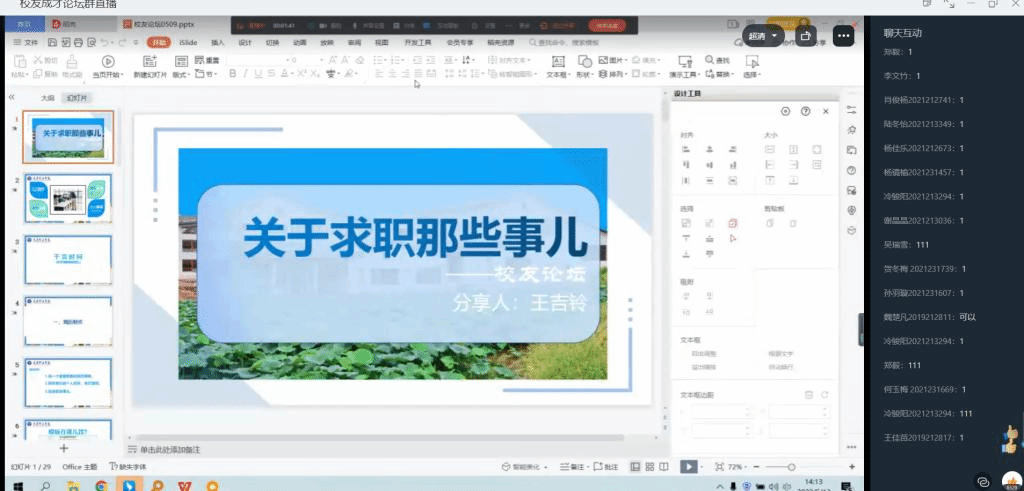Select slide 2 thumbnail in the panel
The height and width of the screenshot is (491, 1024).
point(69,197)
